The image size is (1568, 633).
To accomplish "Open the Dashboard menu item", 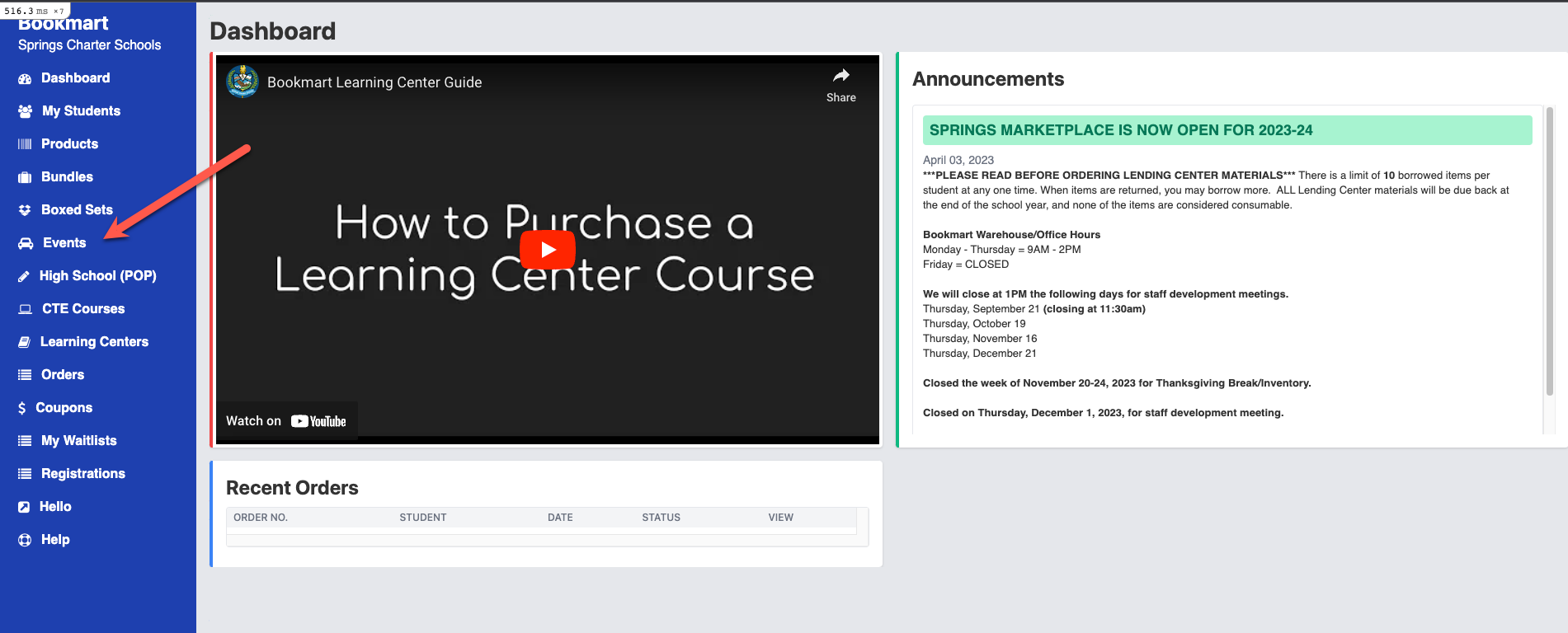I will (x=76, y=78).
